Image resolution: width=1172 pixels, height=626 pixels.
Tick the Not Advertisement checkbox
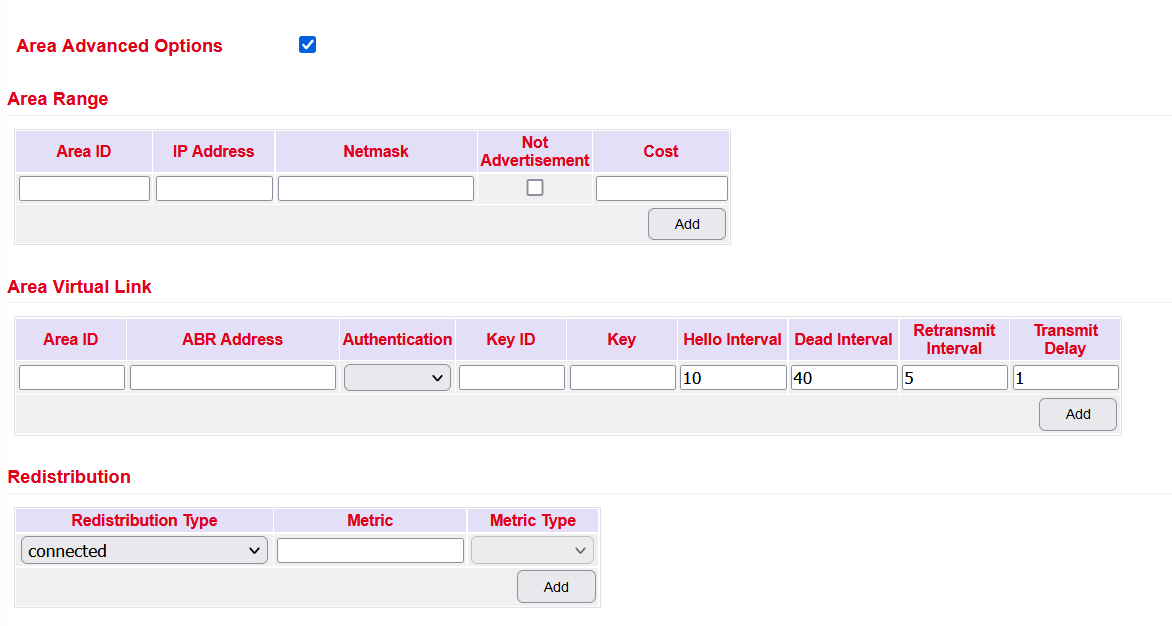click(x=534, y=188)
